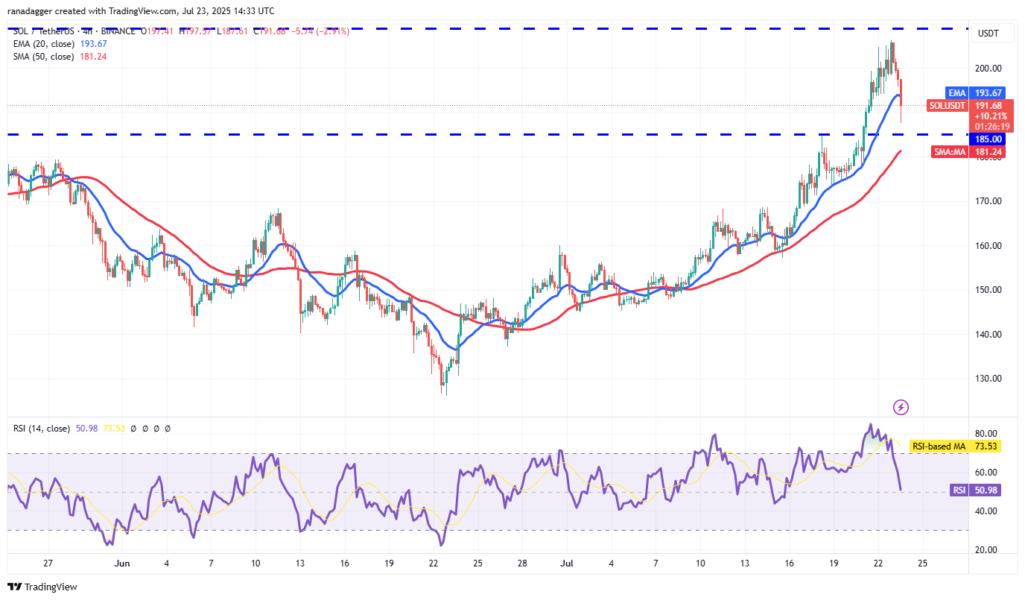Open the SOL/TetherUS symbol selector
Viewport: 1025px width, 600px height.
click(45, 30)
